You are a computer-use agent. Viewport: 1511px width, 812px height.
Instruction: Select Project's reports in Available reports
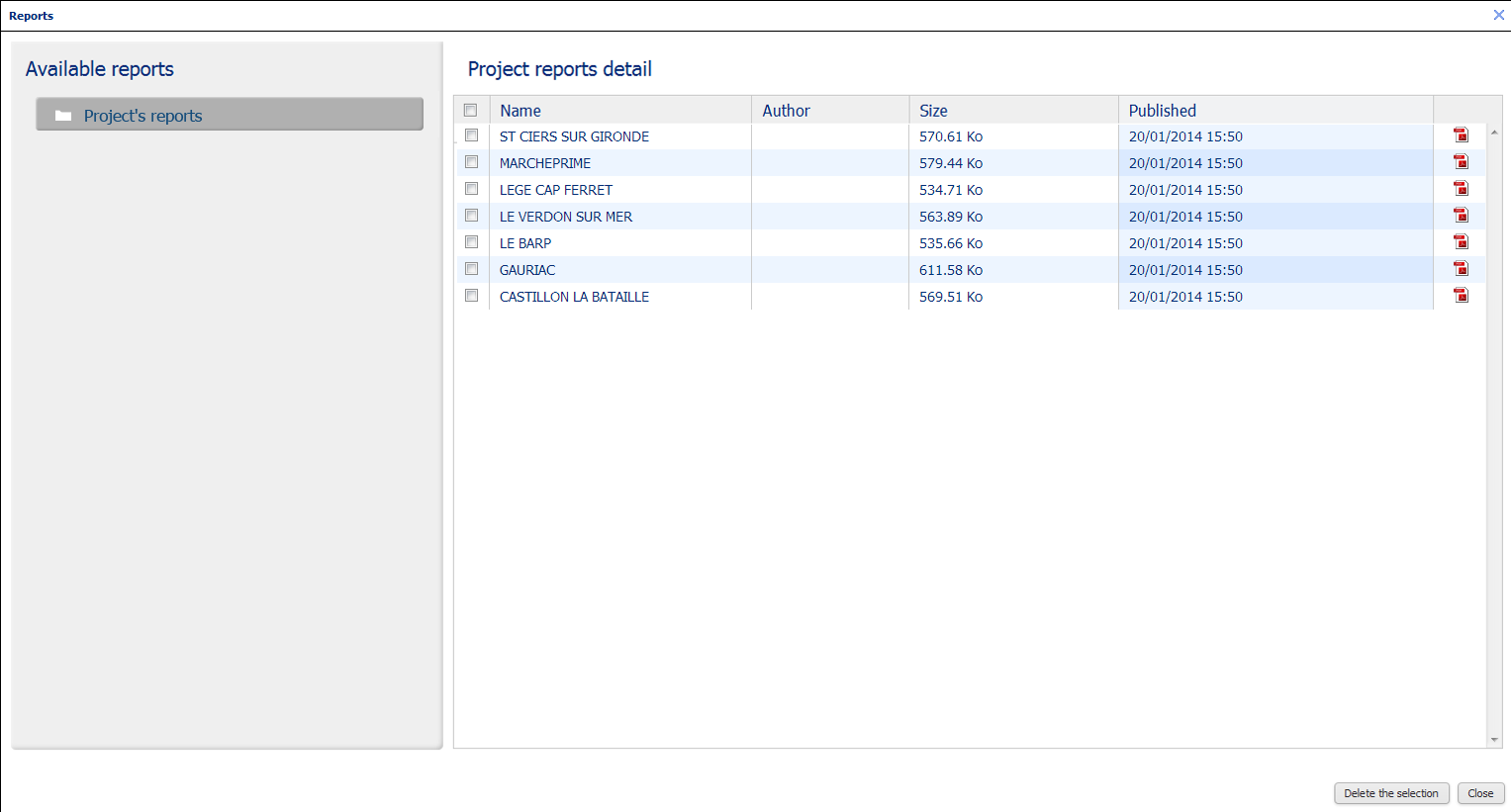point(230,114)
